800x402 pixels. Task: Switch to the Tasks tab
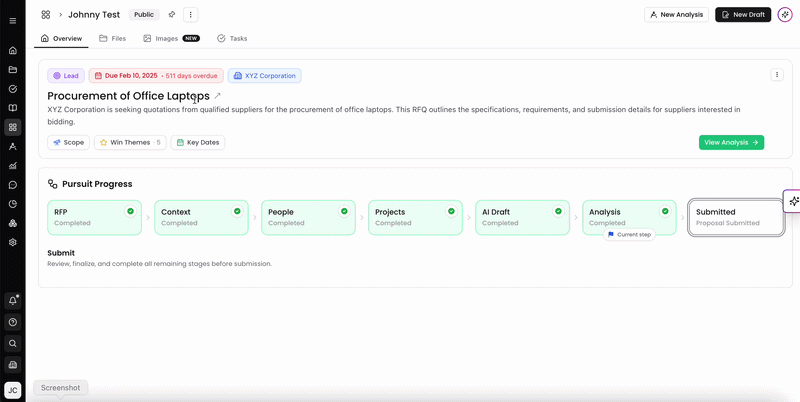pos(232,38)
